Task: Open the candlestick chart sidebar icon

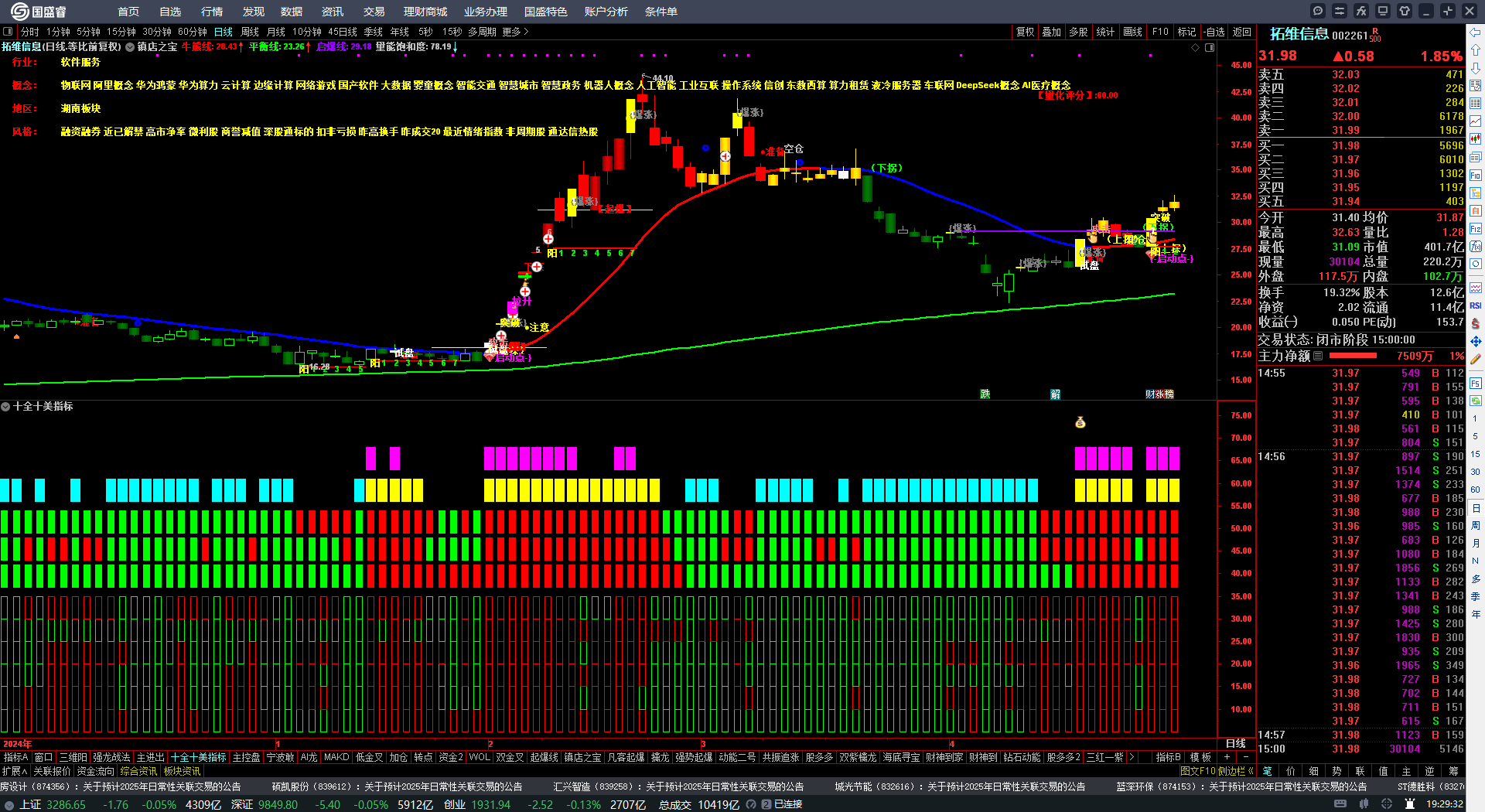Action: [x=1476, y=139]
